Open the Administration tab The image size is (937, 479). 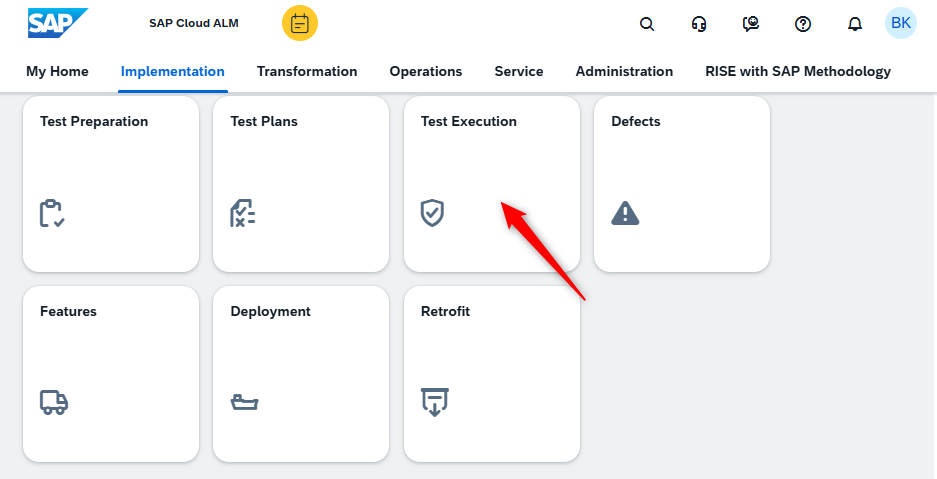pyautogui.click(x=624, y=72)
